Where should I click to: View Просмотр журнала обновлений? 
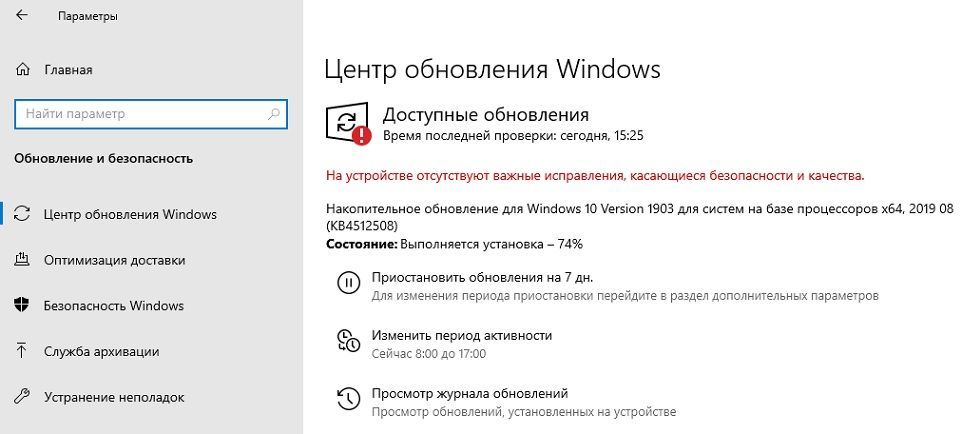469,393
